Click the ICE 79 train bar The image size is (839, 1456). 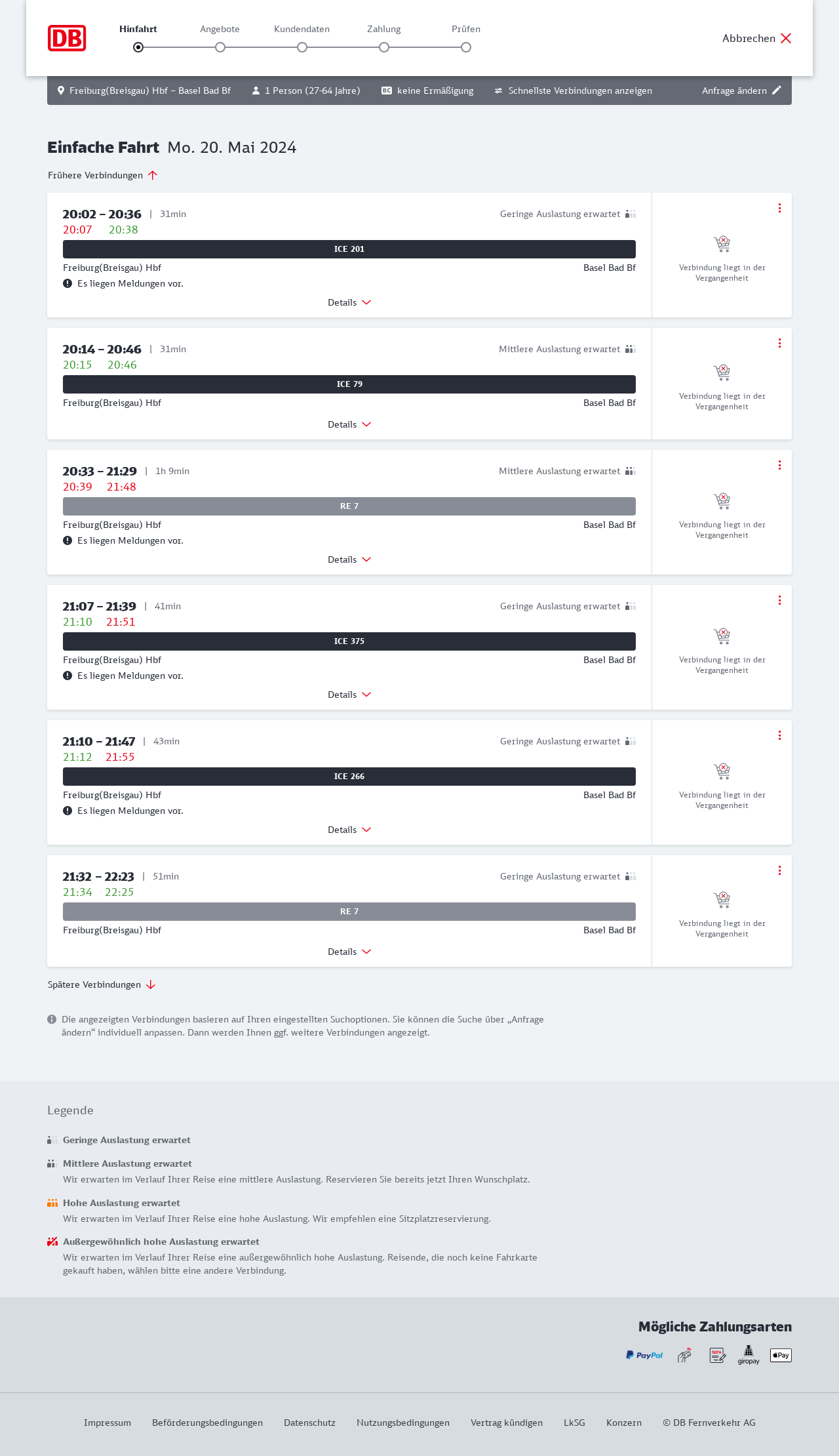pos(349,384)
